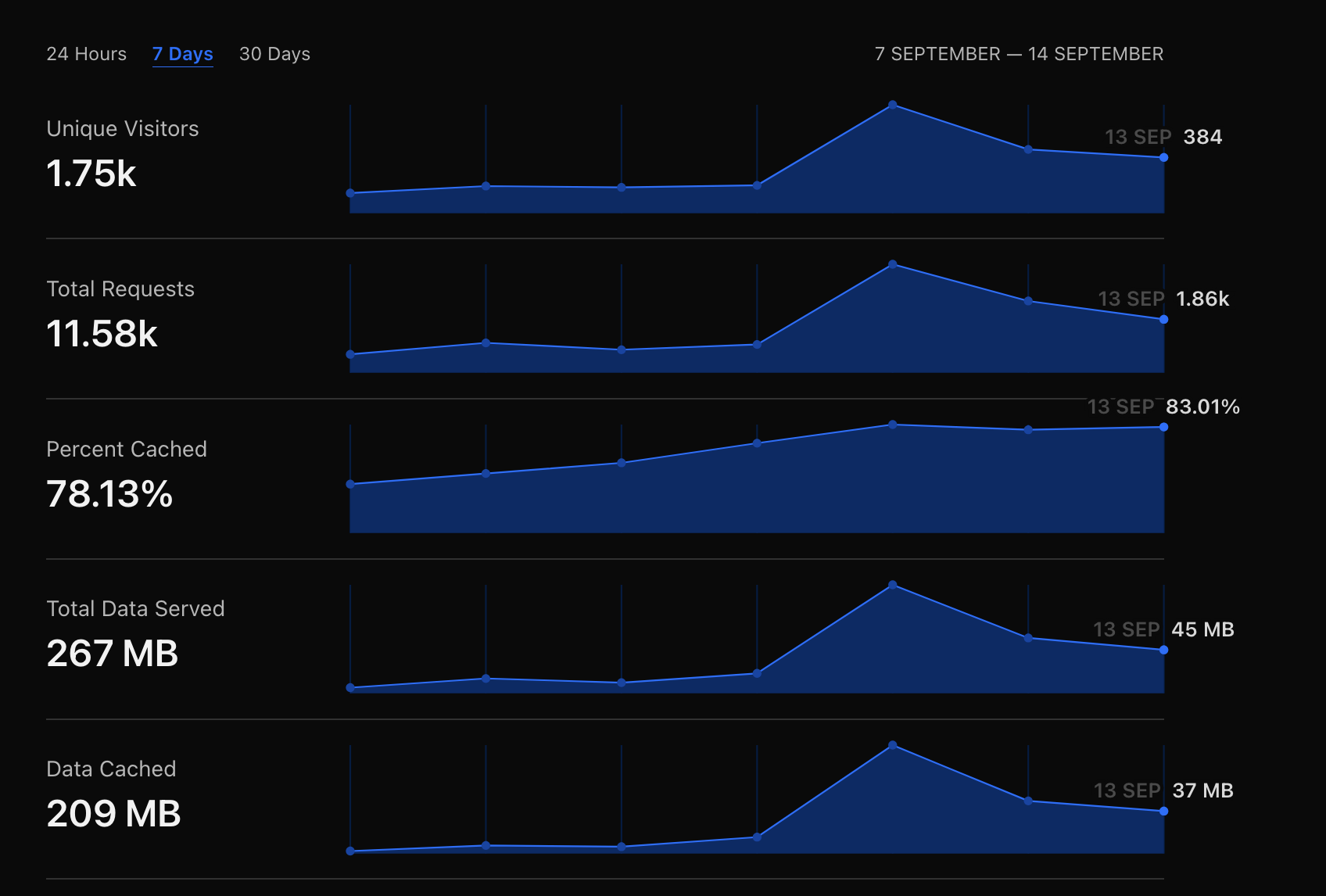Click the final data point on Data Cached chart

tap(1163, 811)
